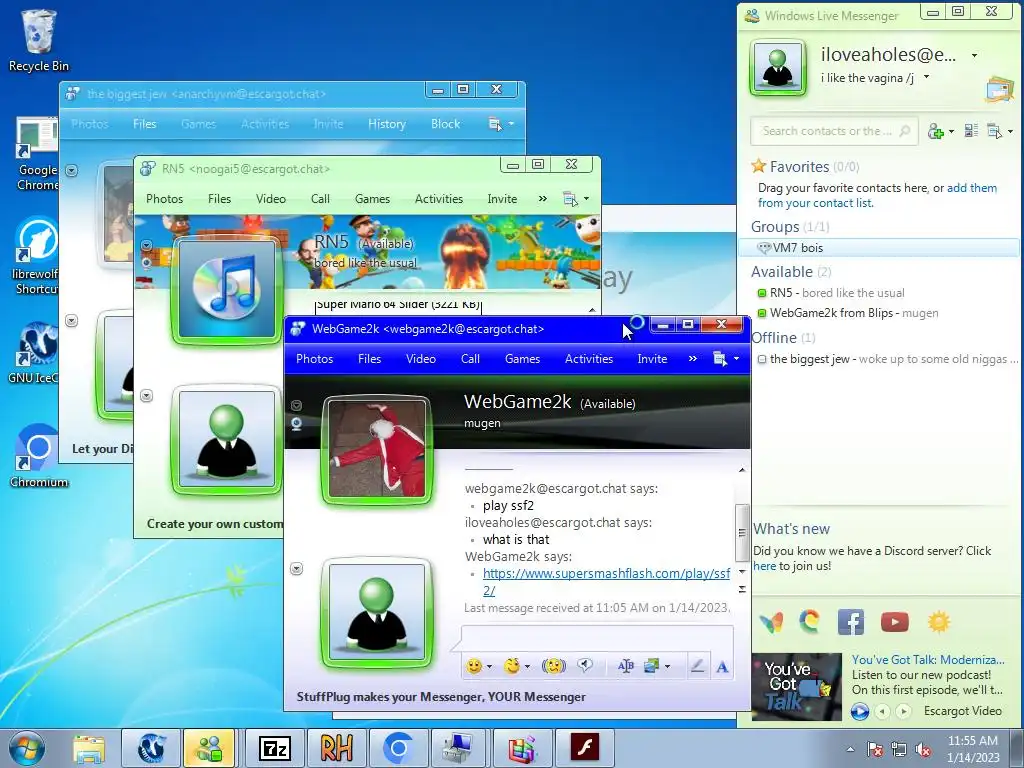
Task: Open the weather sun tab icon
Action: pos(939,622)
